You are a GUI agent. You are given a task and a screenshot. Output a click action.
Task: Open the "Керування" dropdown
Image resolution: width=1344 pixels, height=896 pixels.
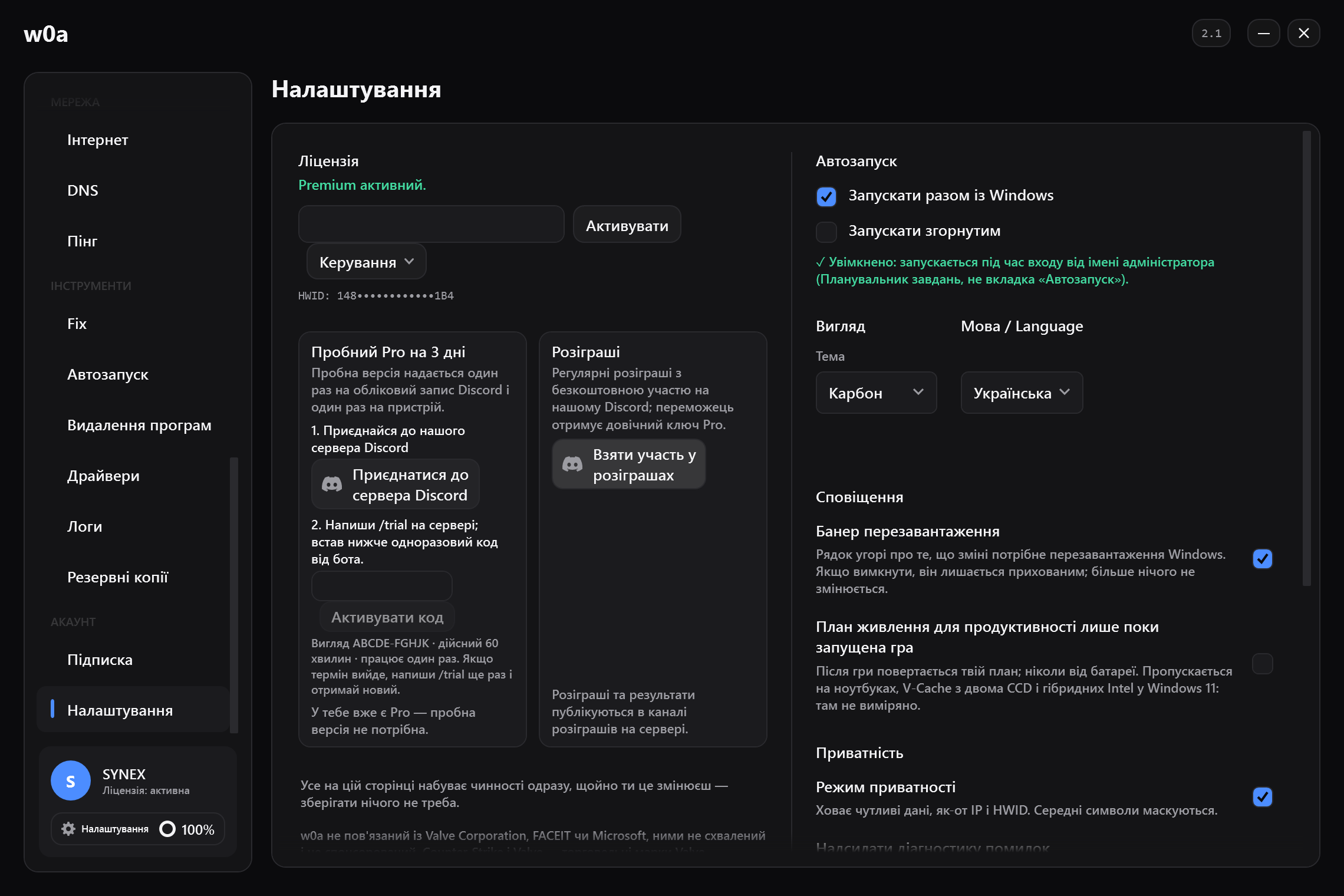[367, 262]
